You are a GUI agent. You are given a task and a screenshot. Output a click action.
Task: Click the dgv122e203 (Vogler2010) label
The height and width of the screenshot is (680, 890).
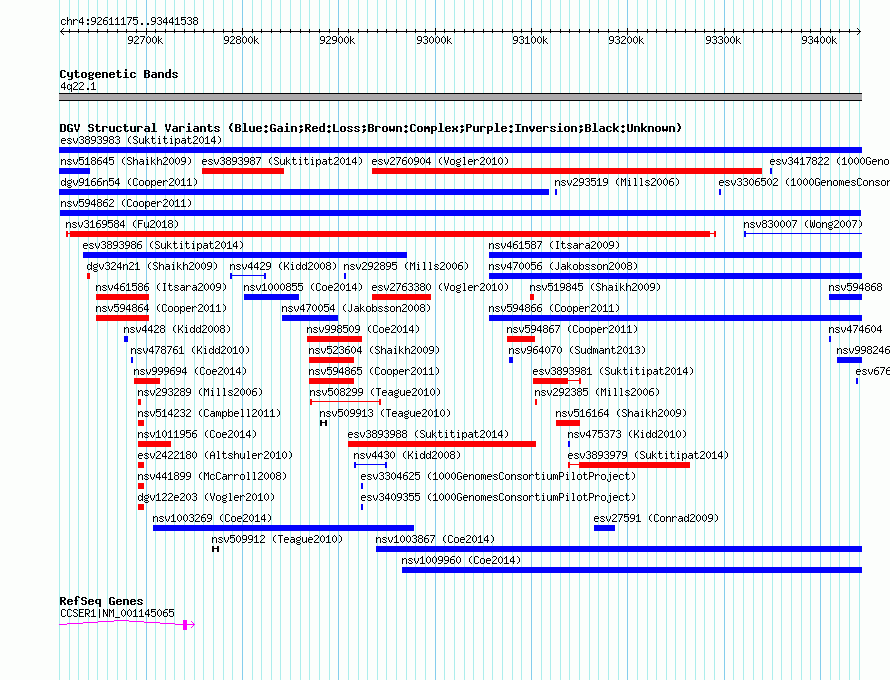206,497
